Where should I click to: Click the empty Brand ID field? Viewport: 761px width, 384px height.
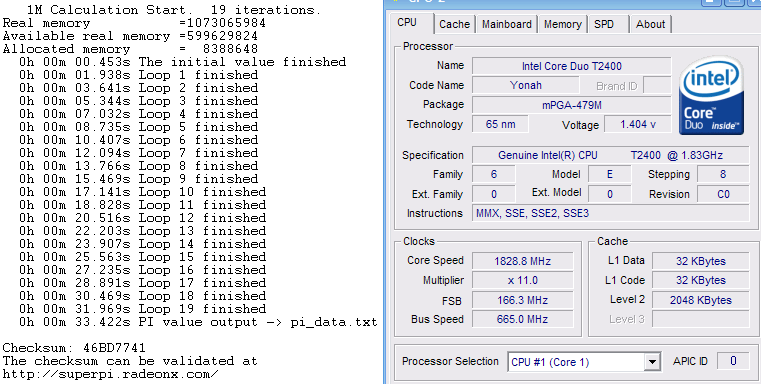click(658, 85)
